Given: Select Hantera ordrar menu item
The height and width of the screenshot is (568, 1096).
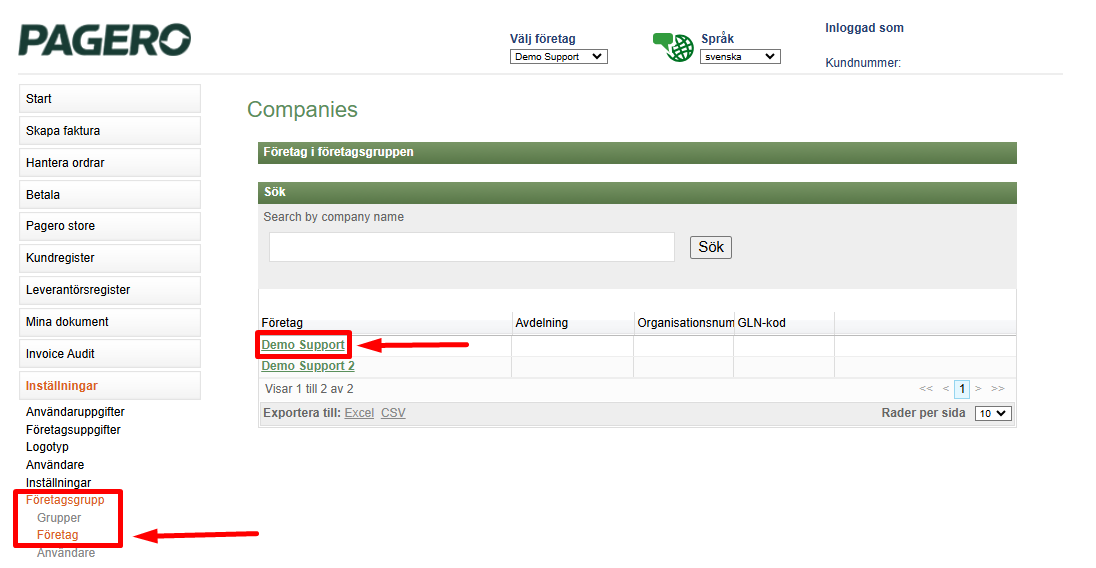Looking at the screenshot, I should [110, 163].
